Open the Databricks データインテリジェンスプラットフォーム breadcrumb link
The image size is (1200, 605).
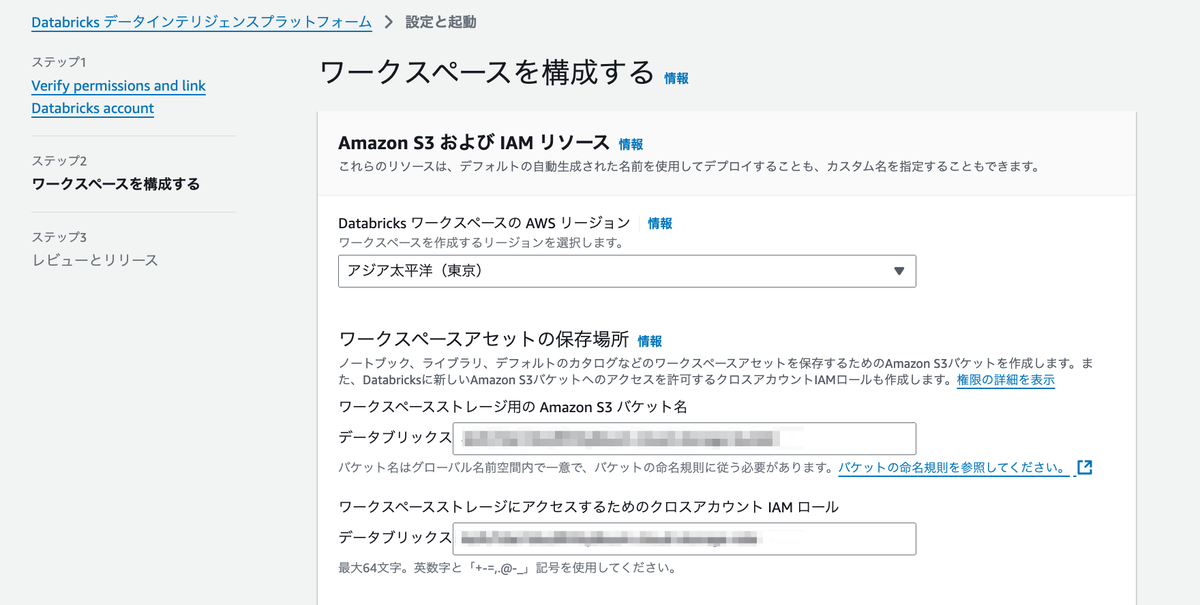click(x=201, y=22)
